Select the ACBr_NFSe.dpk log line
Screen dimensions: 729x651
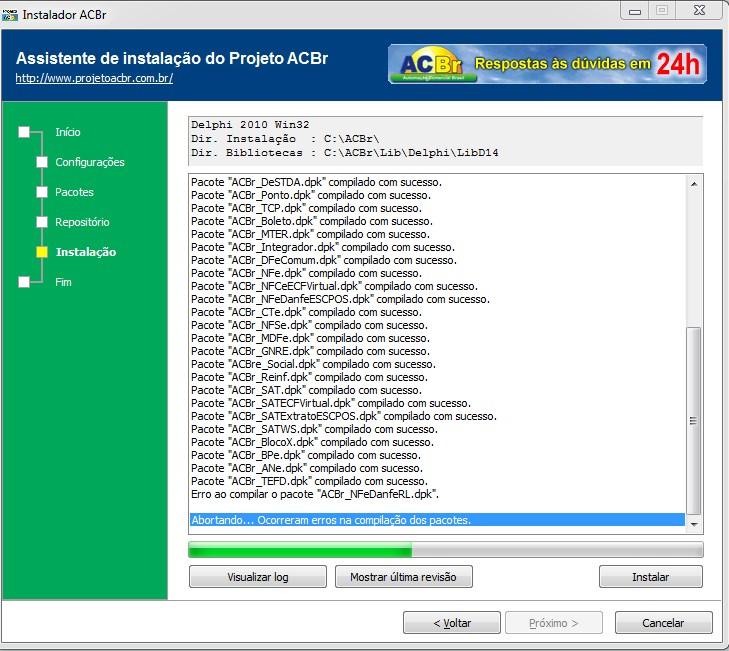click(x=309, y=325)
